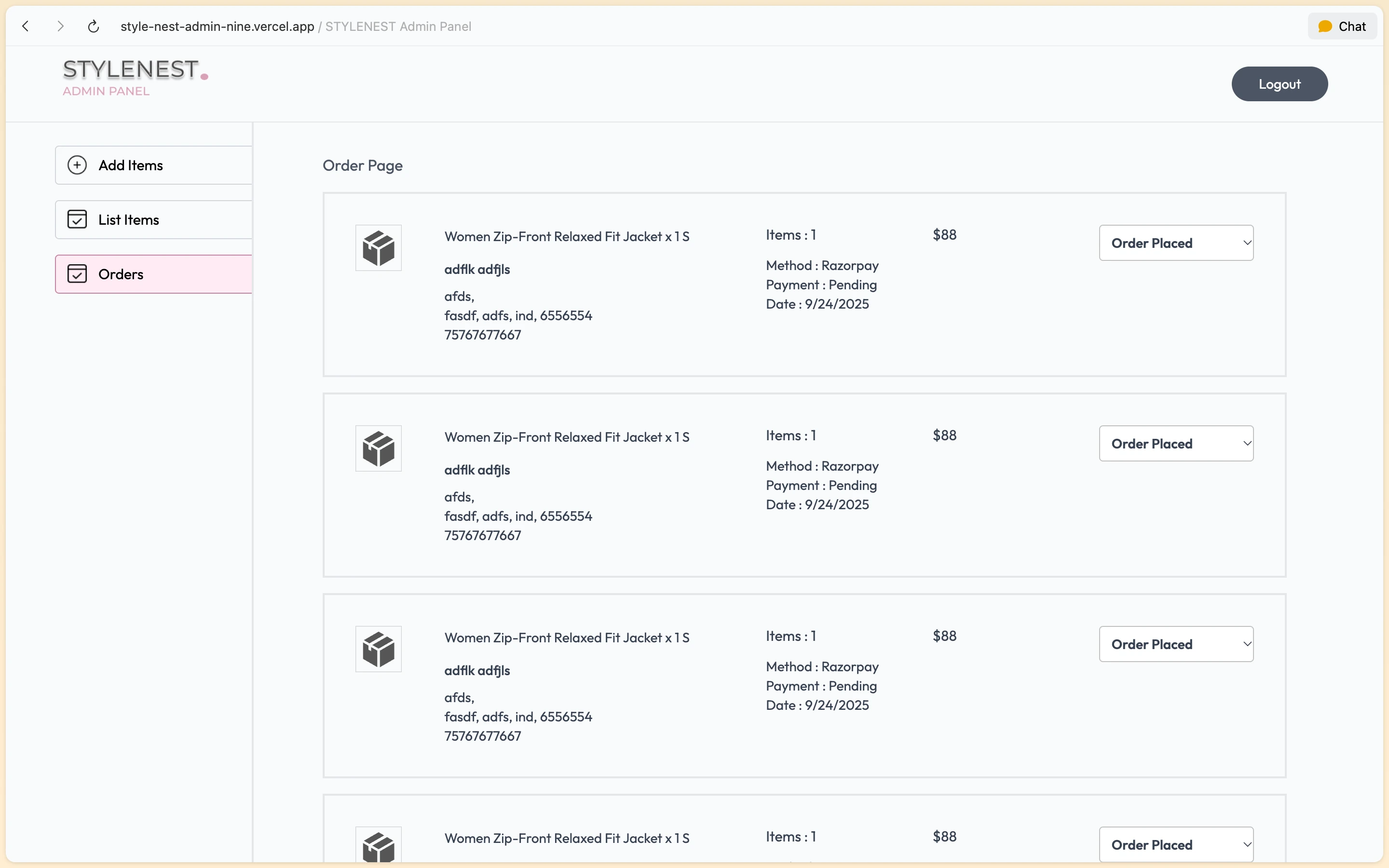Reload the page with the refresh icon
The height and width of the screenshot is (868, 1389).
tap(94, 27)
